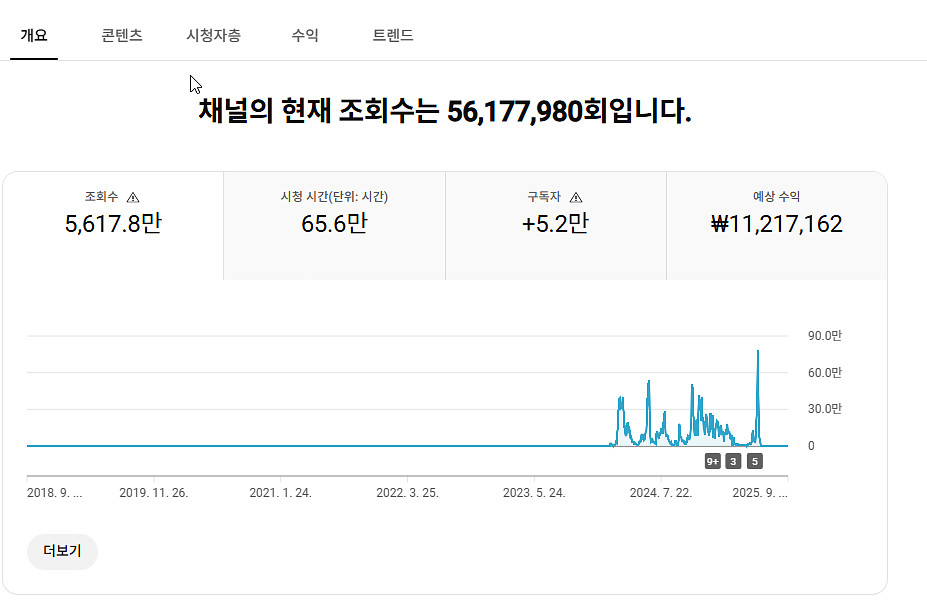927x607 pixels.
Task: Click the 2021. 1. 24. date axis label
Action: click(280, 493)
